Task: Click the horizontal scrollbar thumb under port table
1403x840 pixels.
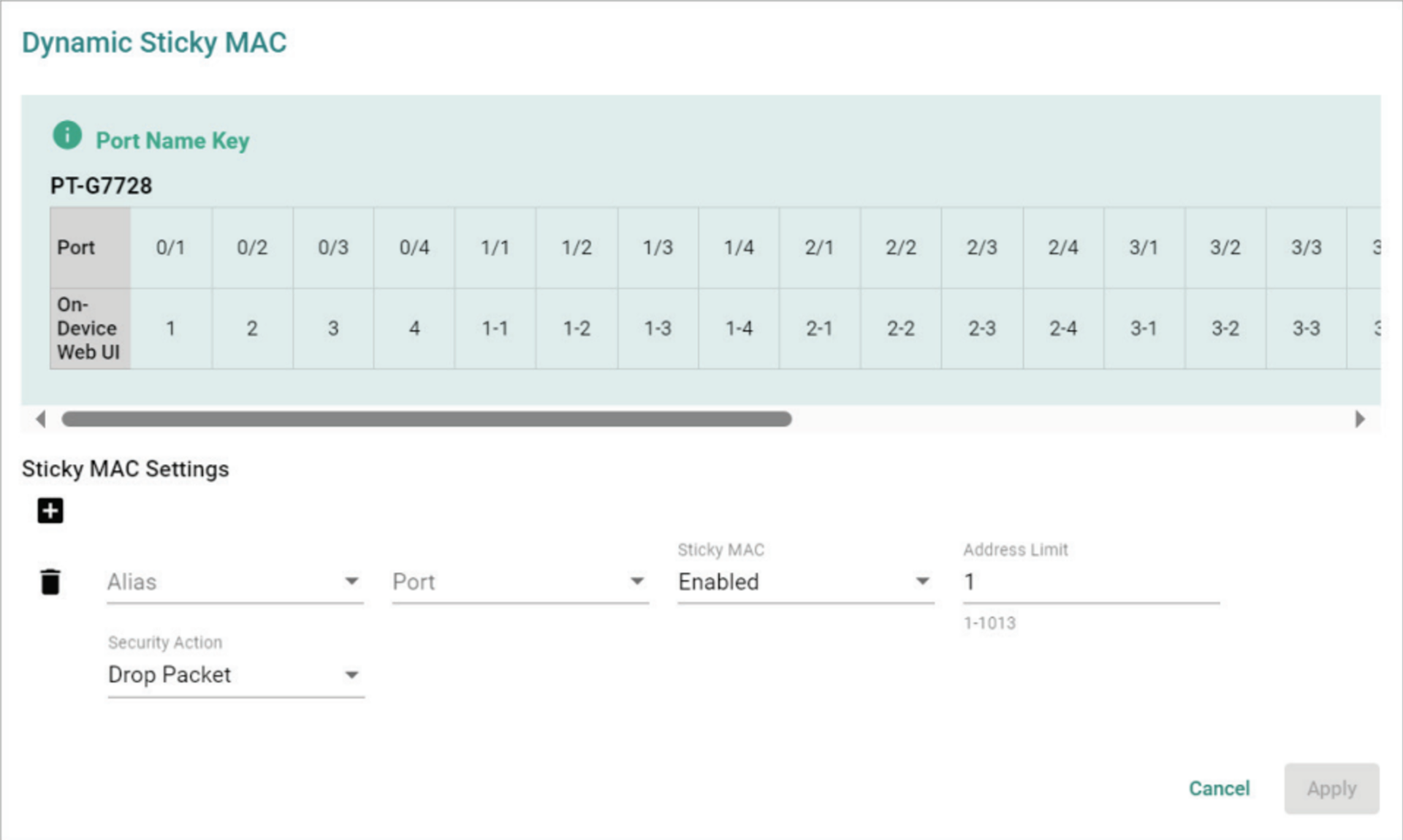Action: 427,419
